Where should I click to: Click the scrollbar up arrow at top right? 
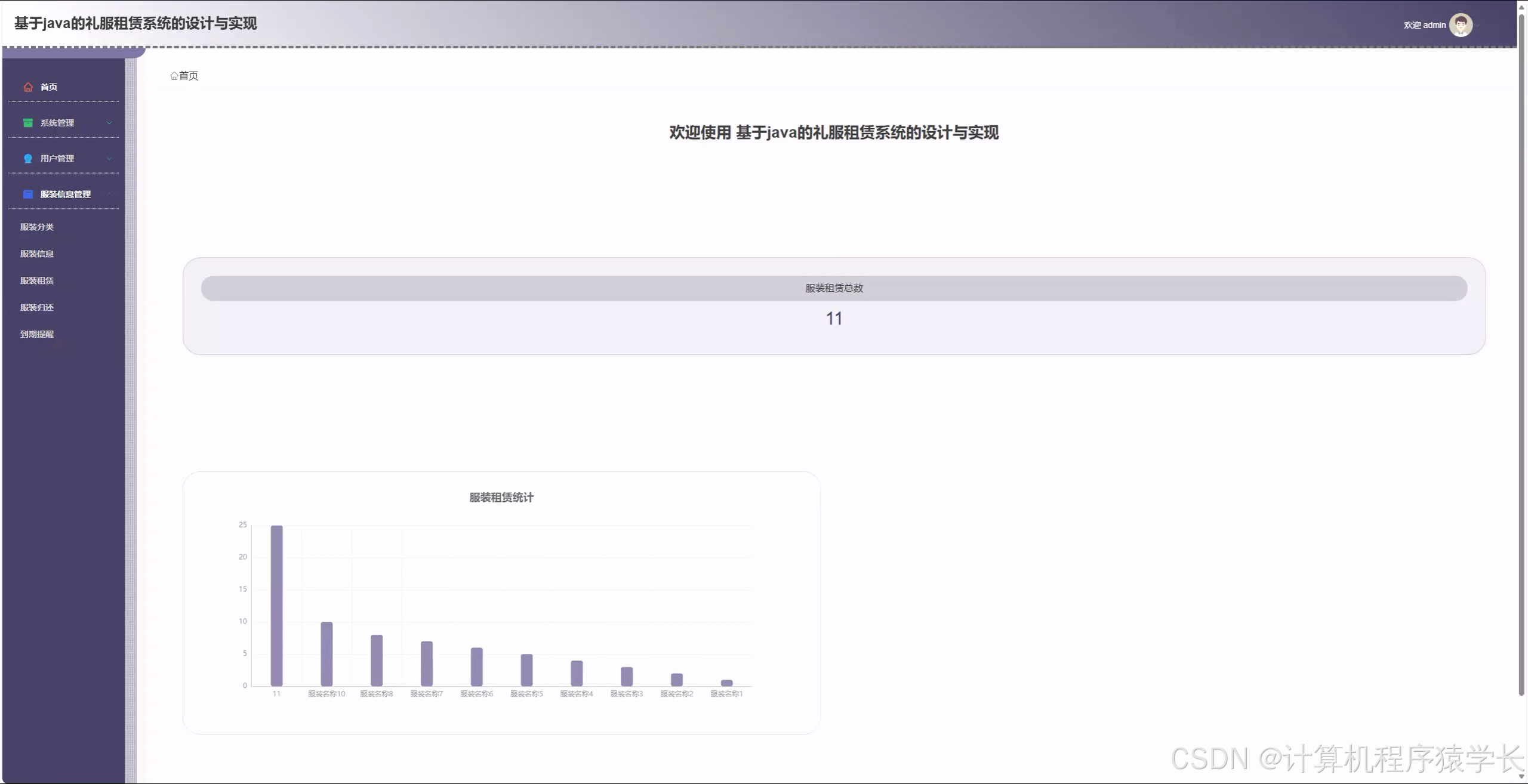[1523, 6]
